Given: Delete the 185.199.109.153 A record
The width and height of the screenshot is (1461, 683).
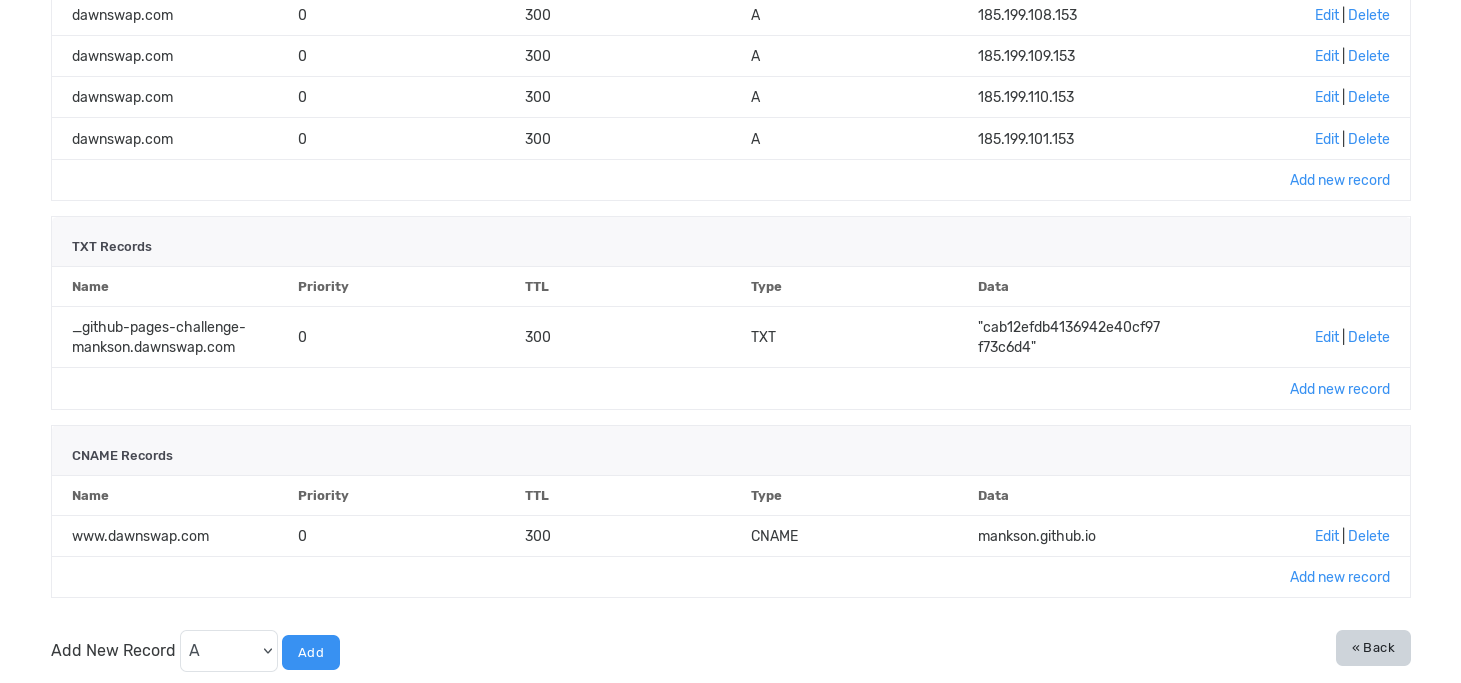Looking at the screenshot, I should click(1369, 56).
